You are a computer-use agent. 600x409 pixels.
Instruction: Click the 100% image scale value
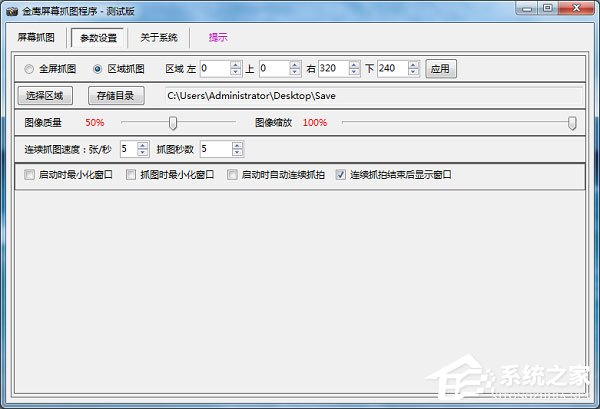coord(315,123)
